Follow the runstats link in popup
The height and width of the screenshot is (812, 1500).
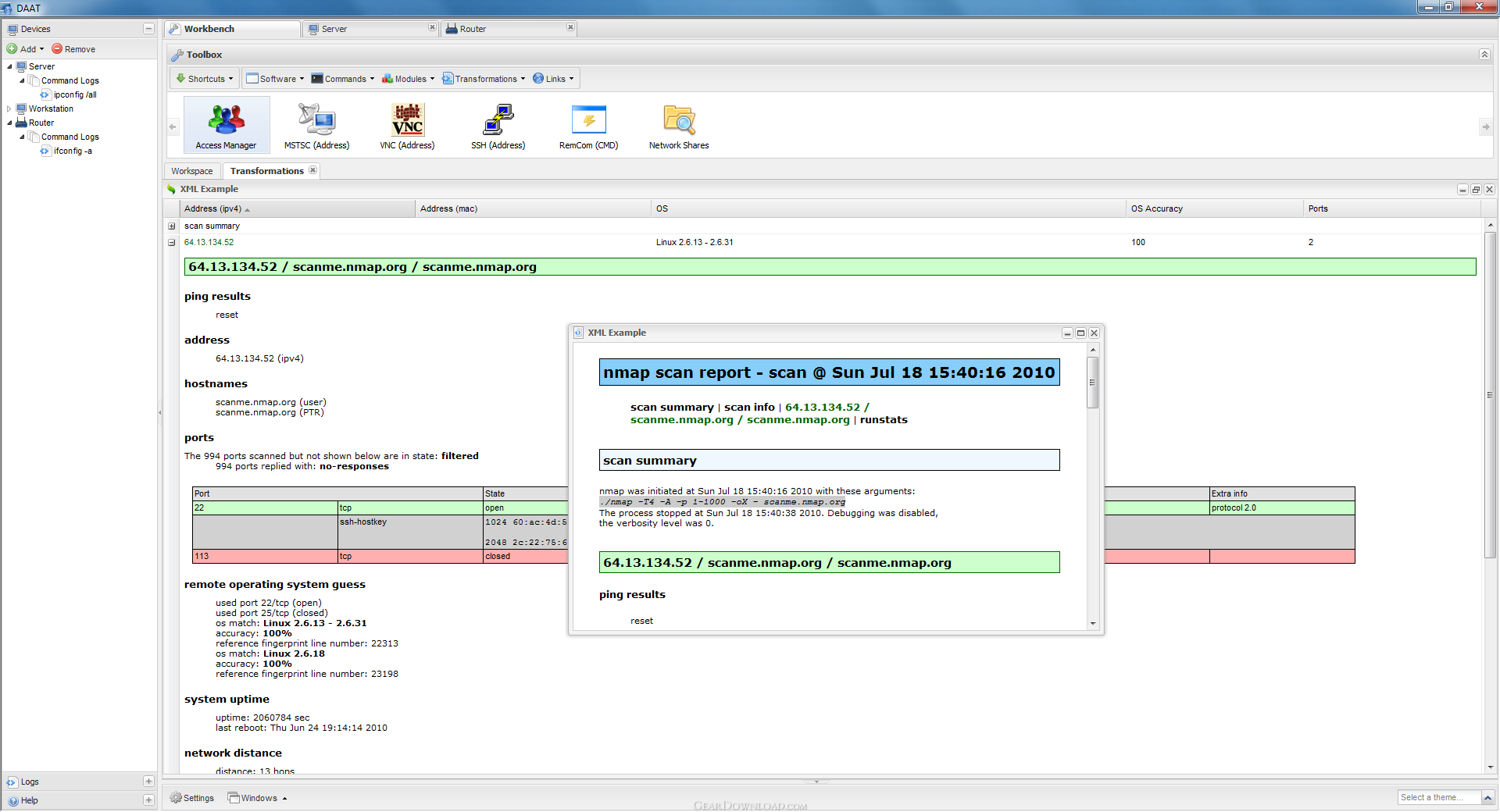pos(884,420)
